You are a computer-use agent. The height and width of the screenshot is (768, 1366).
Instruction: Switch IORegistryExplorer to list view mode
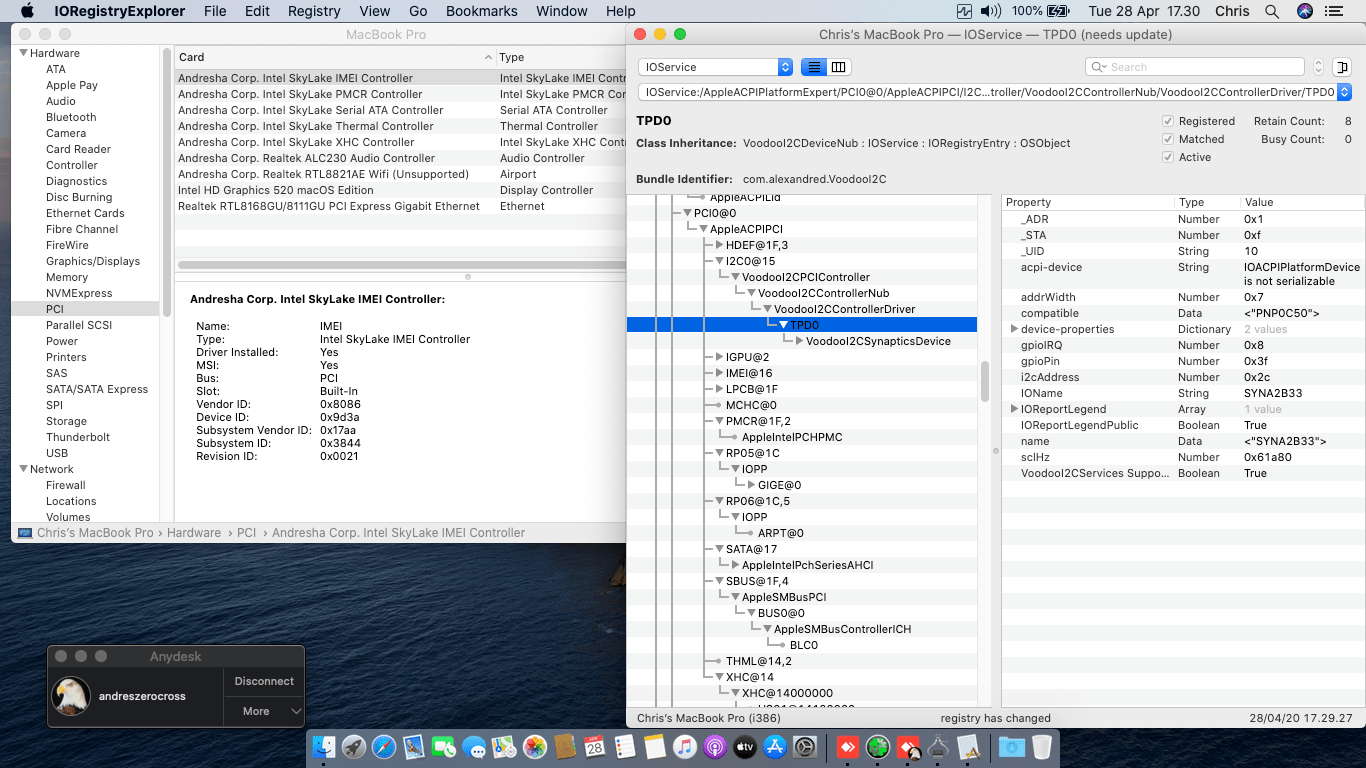[813, 67]
